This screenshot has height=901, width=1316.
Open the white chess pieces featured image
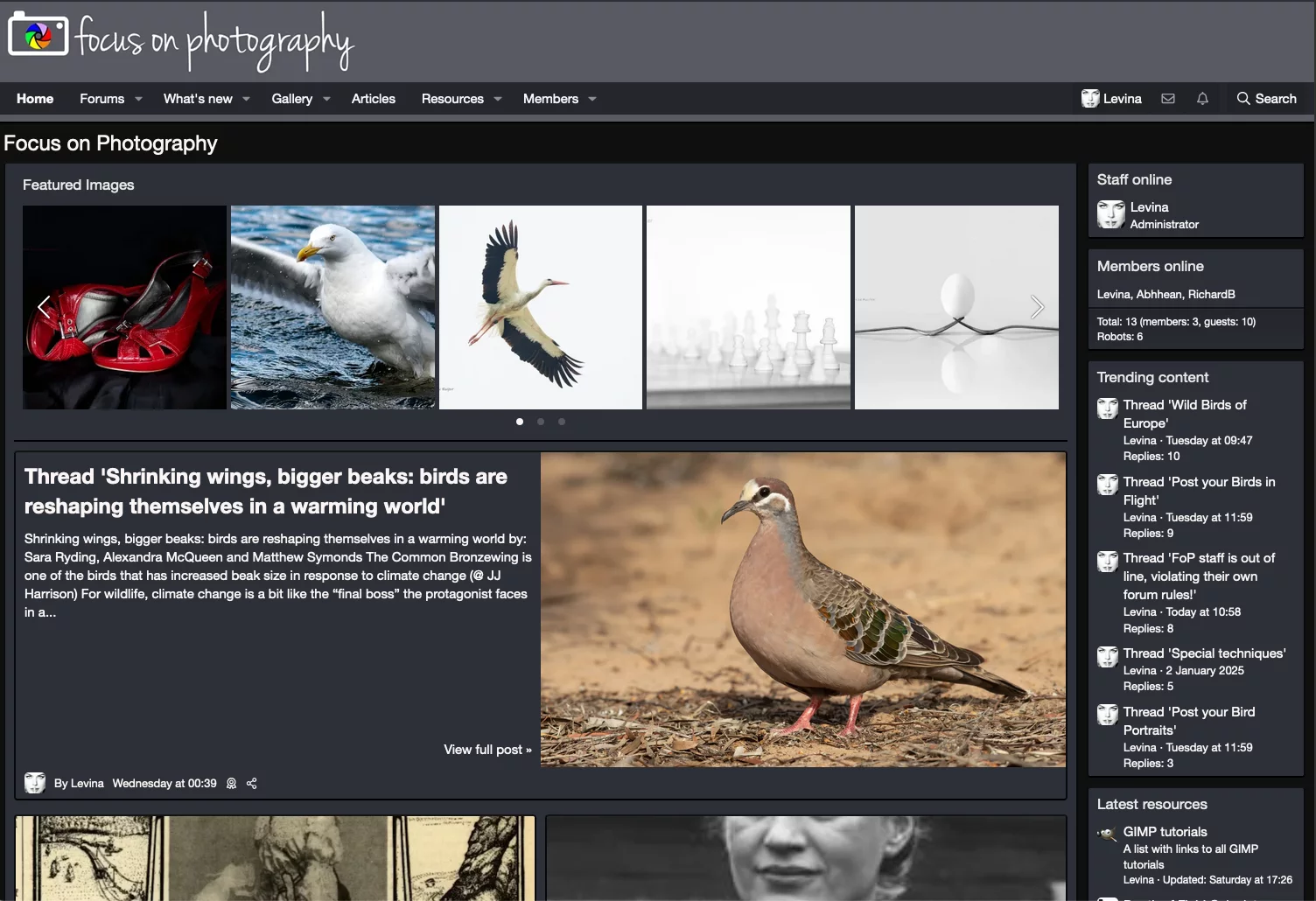click(x=748, y=307)
